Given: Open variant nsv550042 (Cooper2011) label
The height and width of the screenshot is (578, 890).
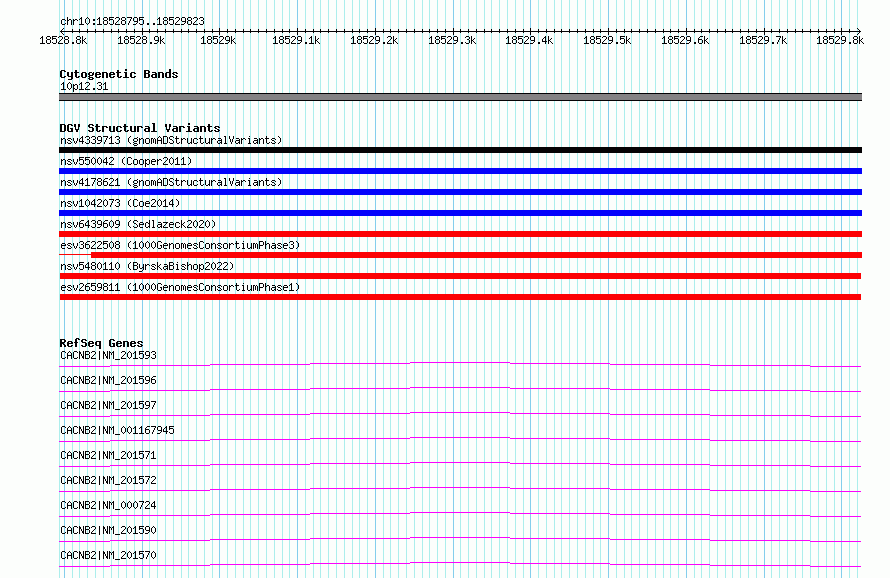Looking at the screenshot, I should [126, 161].
